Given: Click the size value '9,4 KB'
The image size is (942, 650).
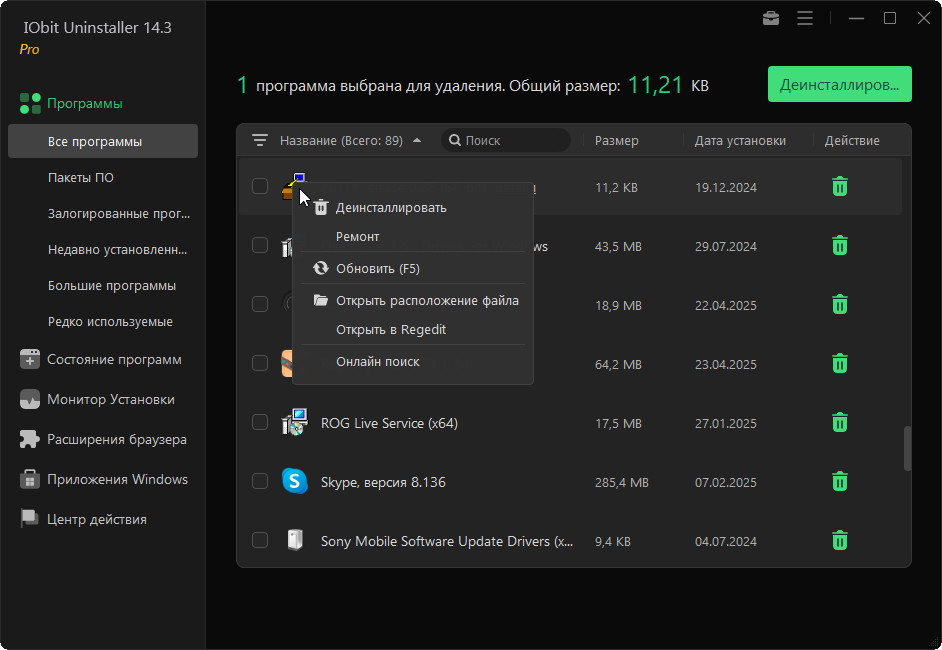Looking at the screenshot, I should [613, 541].
